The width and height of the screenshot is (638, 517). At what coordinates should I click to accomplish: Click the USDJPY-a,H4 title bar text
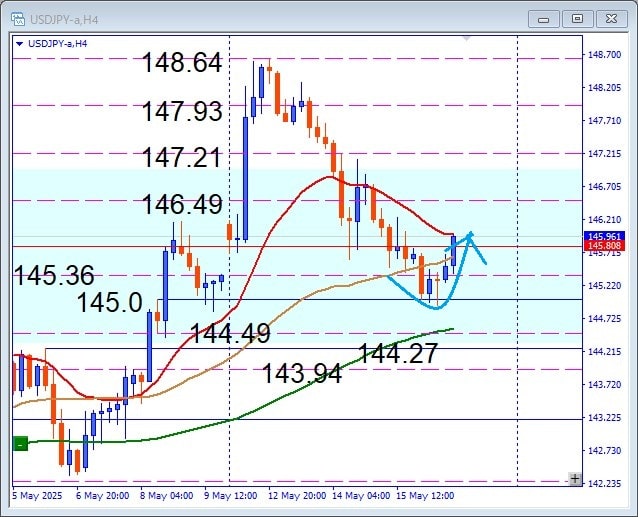[x=64, y=20]
